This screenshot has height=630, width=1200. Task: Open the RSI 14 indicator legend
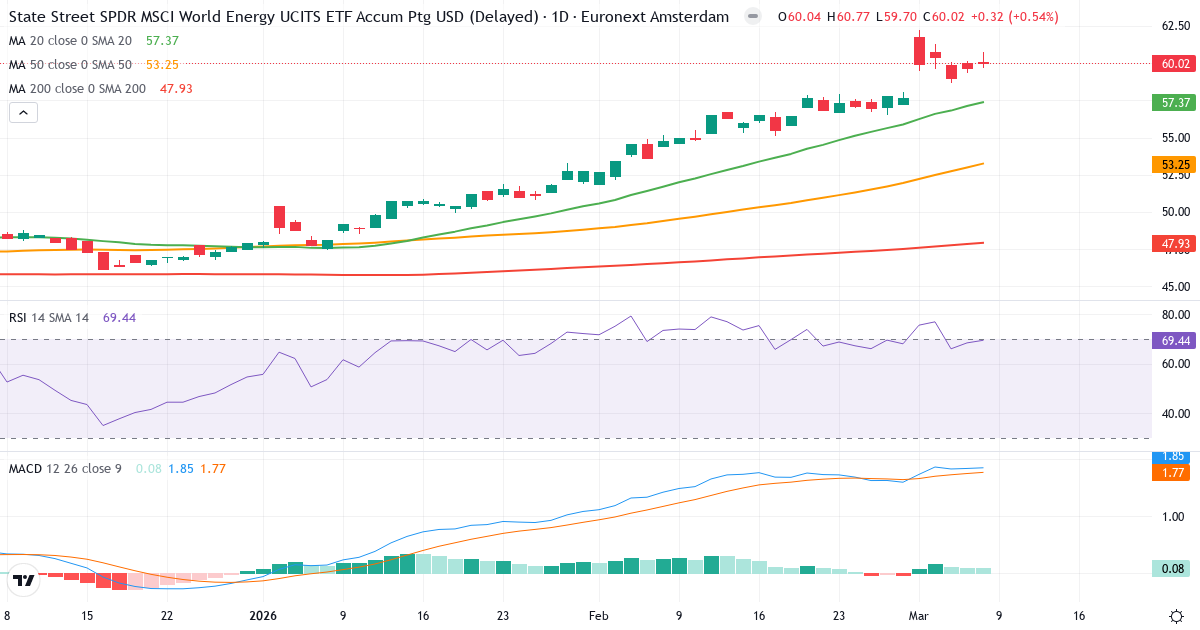click(x=48, y=318)
